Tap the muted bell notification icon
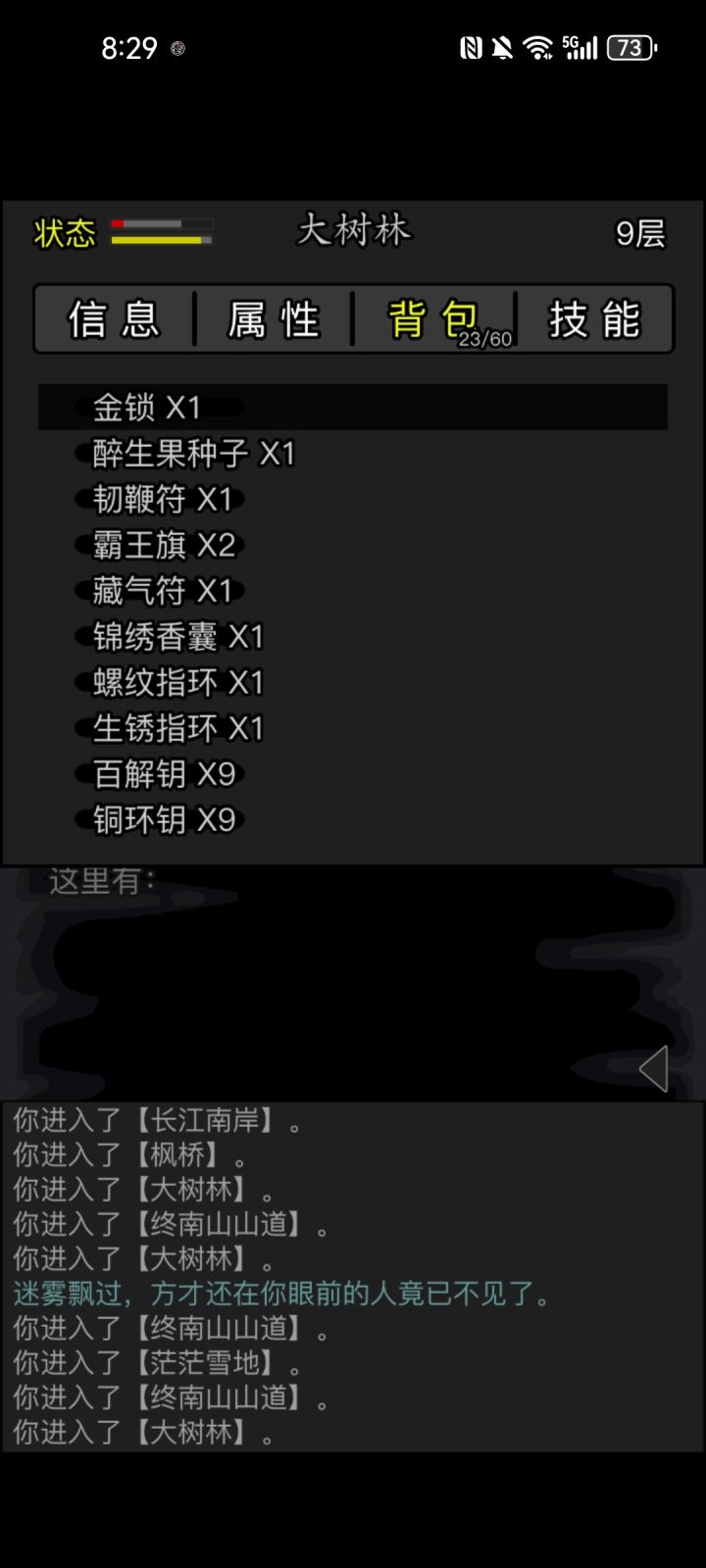Viewport: 706px width, 1568px height. pyautogui.click(x=502, y=47)
